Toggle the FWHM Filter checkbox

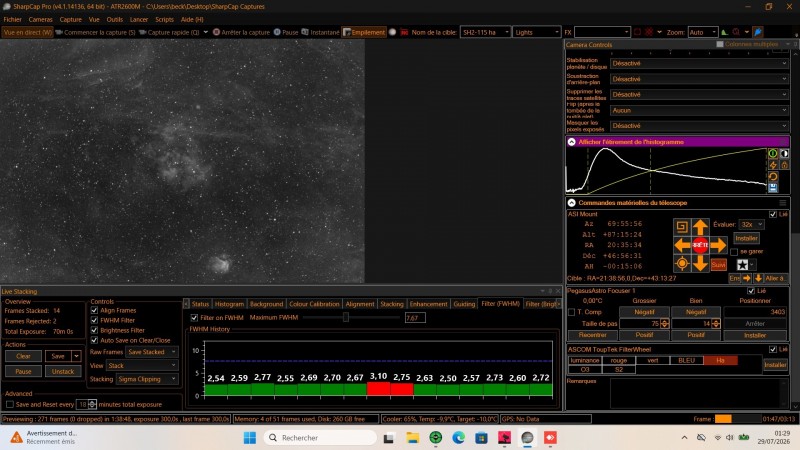(x=94, y=320)
